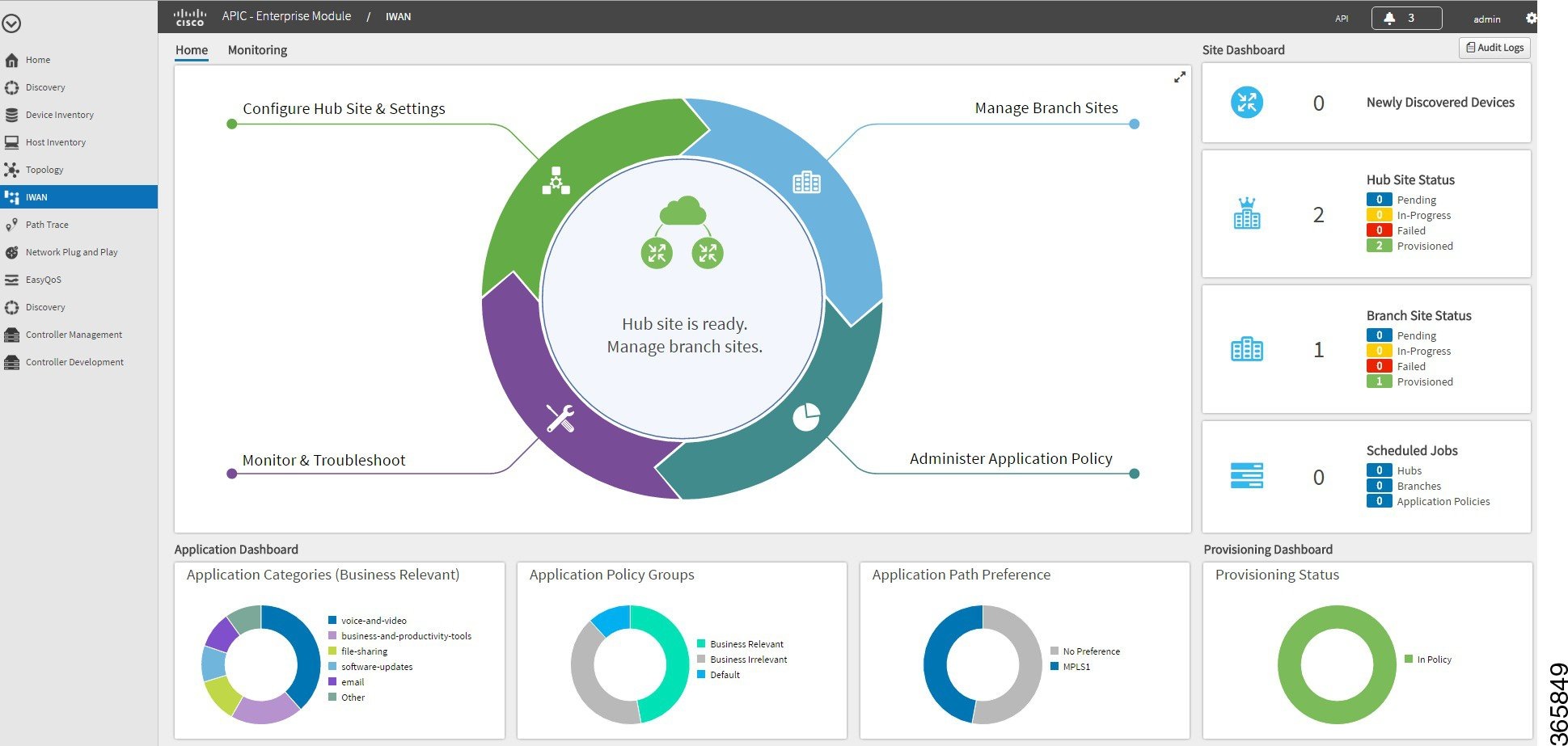Viewport: 1568px width, 746px height.
Task: Click the Application Policy Groups donut chart
Action: coord(630,664)
